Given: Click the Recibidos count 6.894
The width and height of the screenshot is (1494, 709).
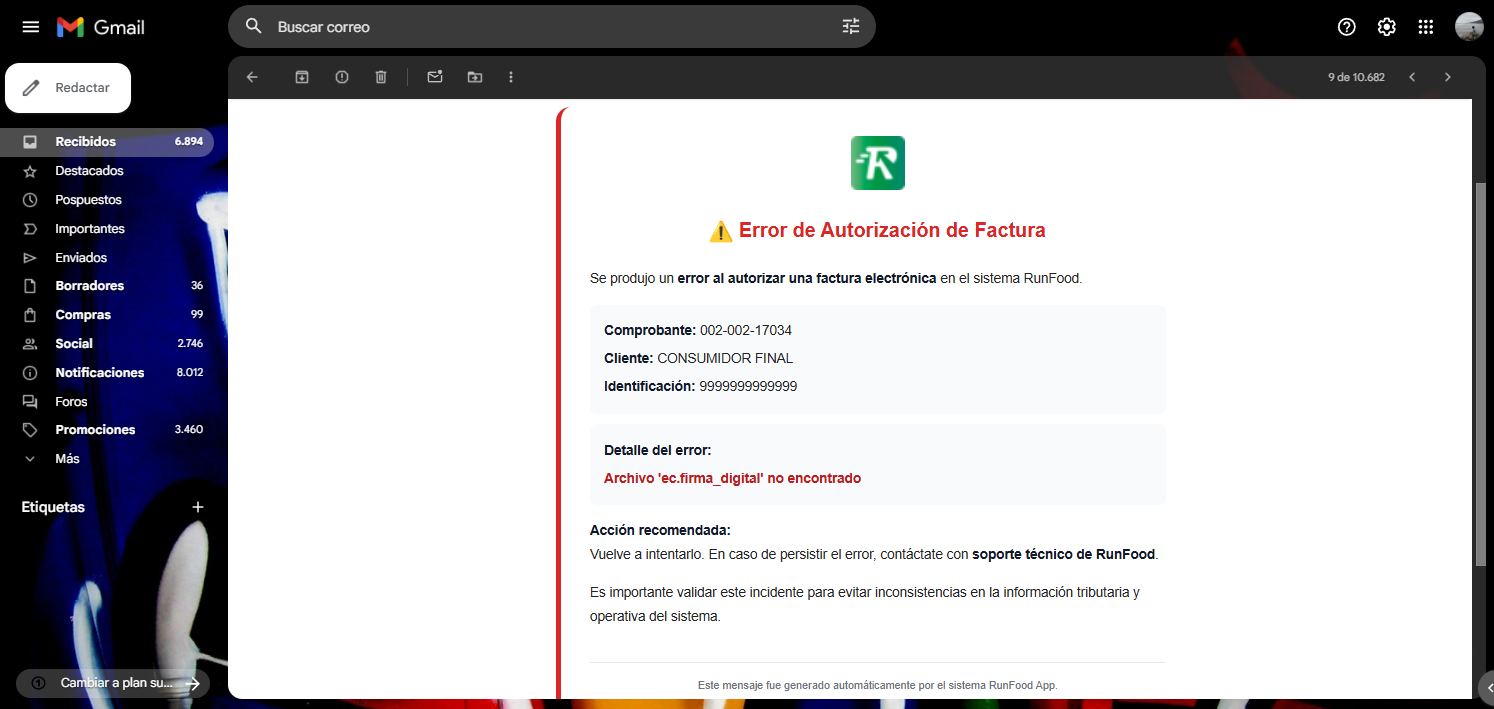Looking at the screenshot, I should 189,142.
